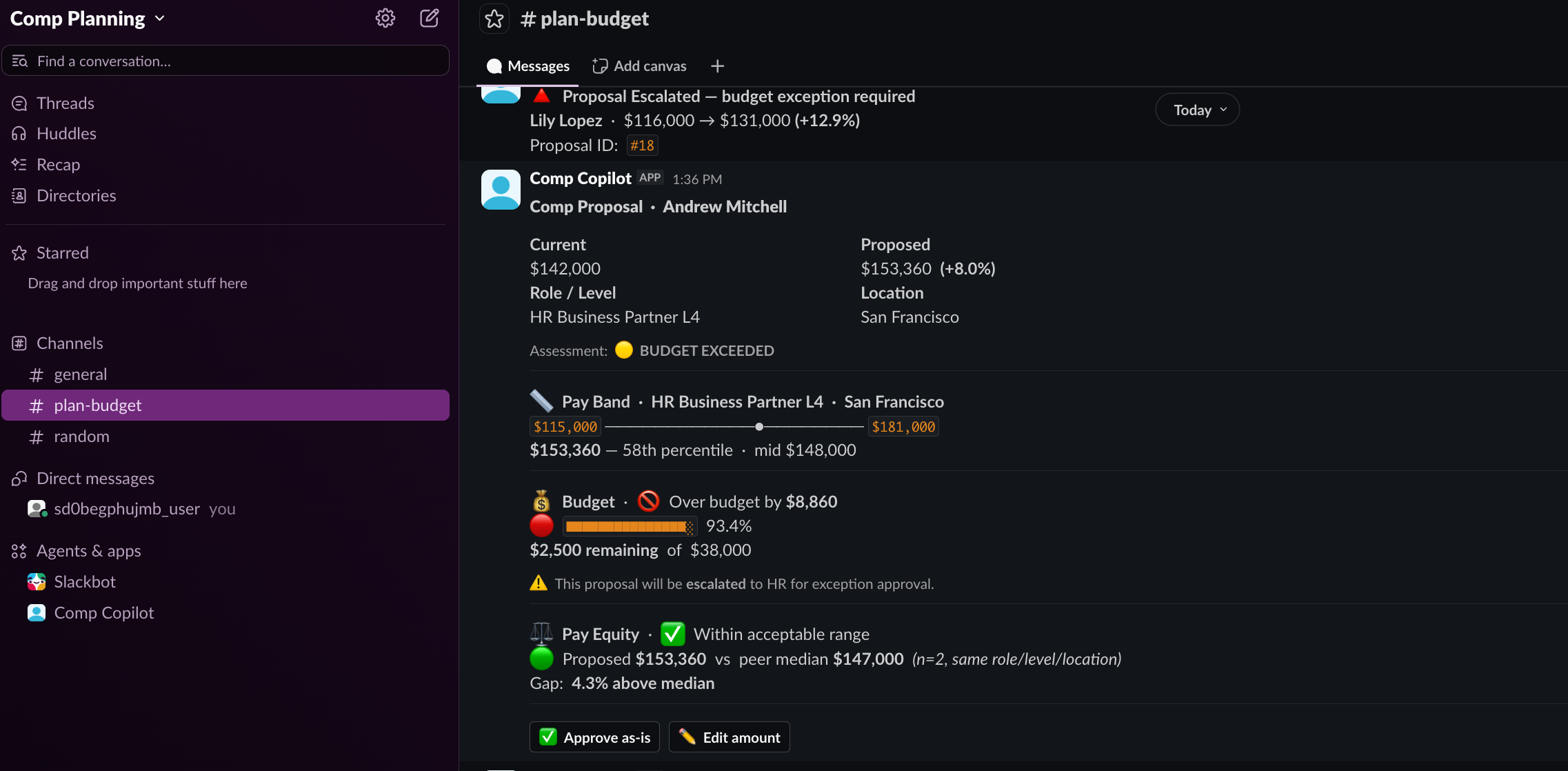Open Slackbot under Agents & apps
Viewport: 1568px width, 771px height.
(x=85, y=581)
